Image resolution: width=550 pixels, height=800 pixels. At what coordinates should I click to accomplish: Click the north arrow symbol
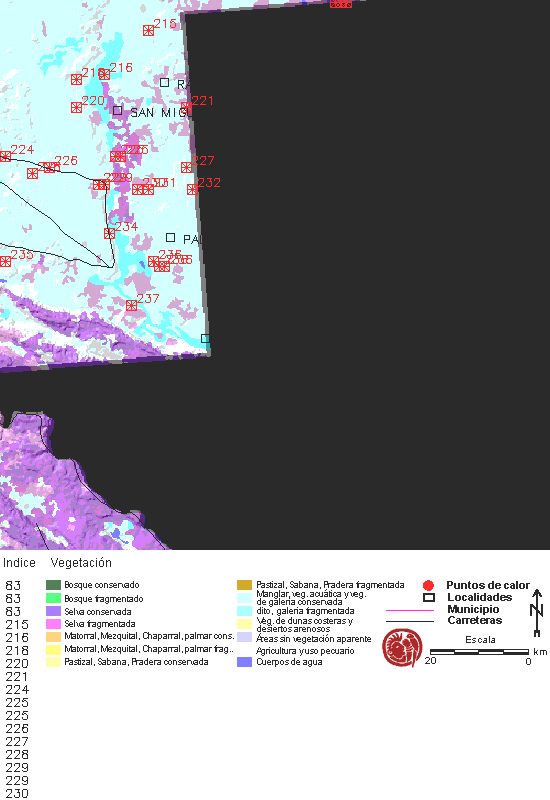pos(537,612)
